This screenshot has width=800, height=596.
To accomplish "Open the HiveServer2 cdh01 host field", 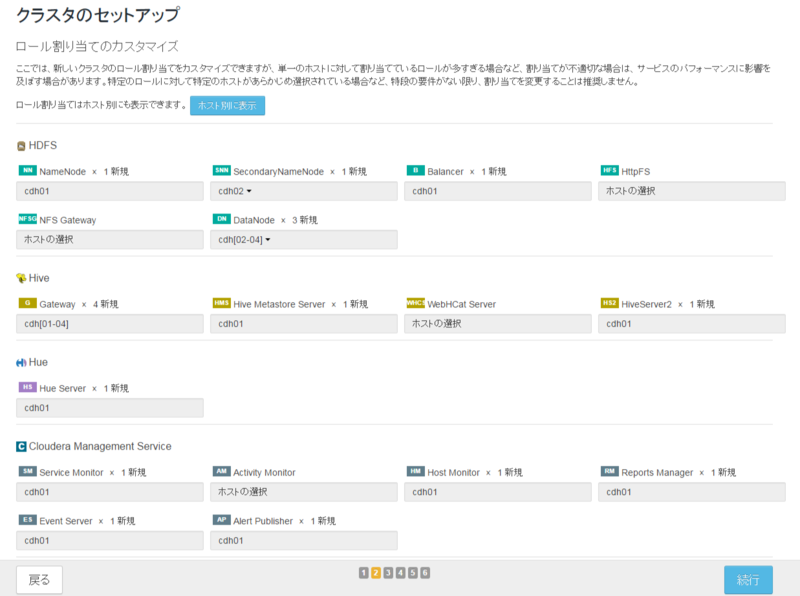I will [x=691, y=324].
